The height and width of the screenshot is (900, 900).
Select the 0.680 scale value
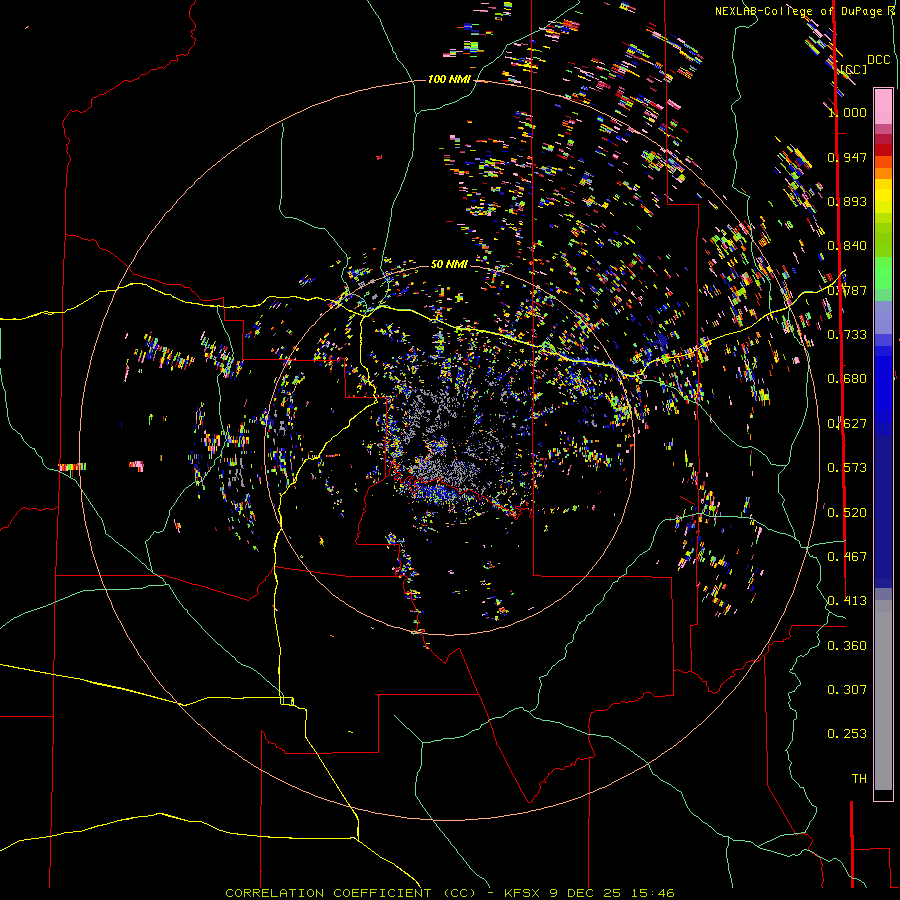pos(847,379)
